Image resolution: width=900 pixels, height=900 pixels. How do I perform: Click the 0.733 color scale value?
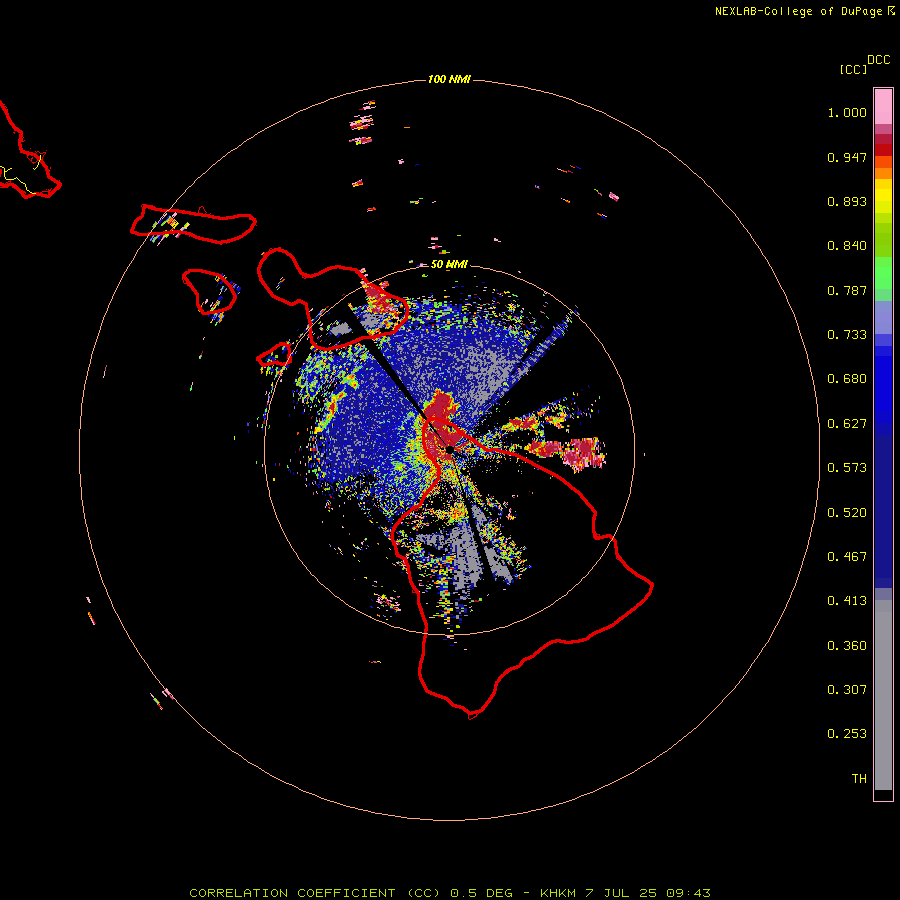[x=847, y=335]
